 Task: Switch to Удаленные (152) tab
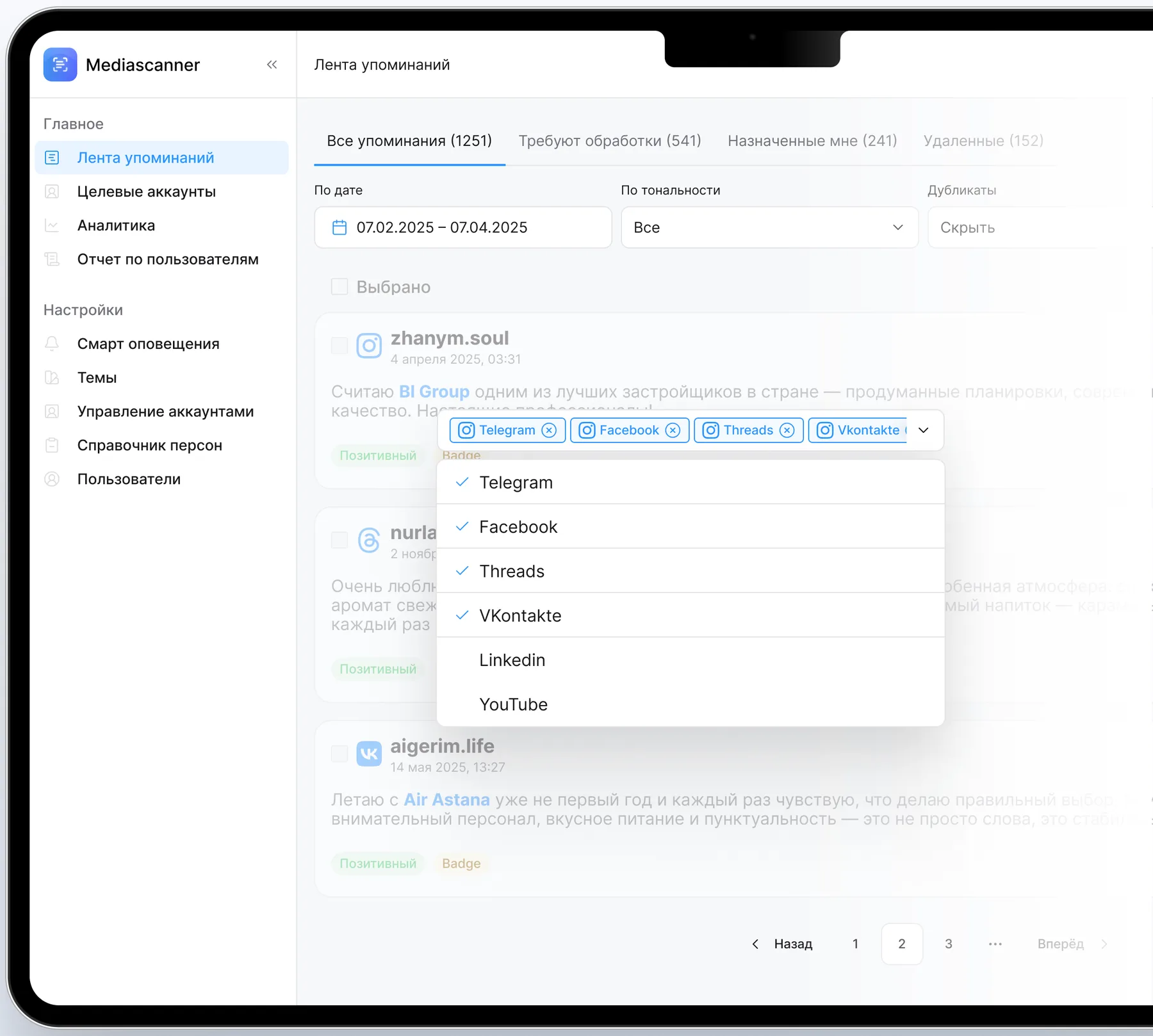tap(983, 141)
